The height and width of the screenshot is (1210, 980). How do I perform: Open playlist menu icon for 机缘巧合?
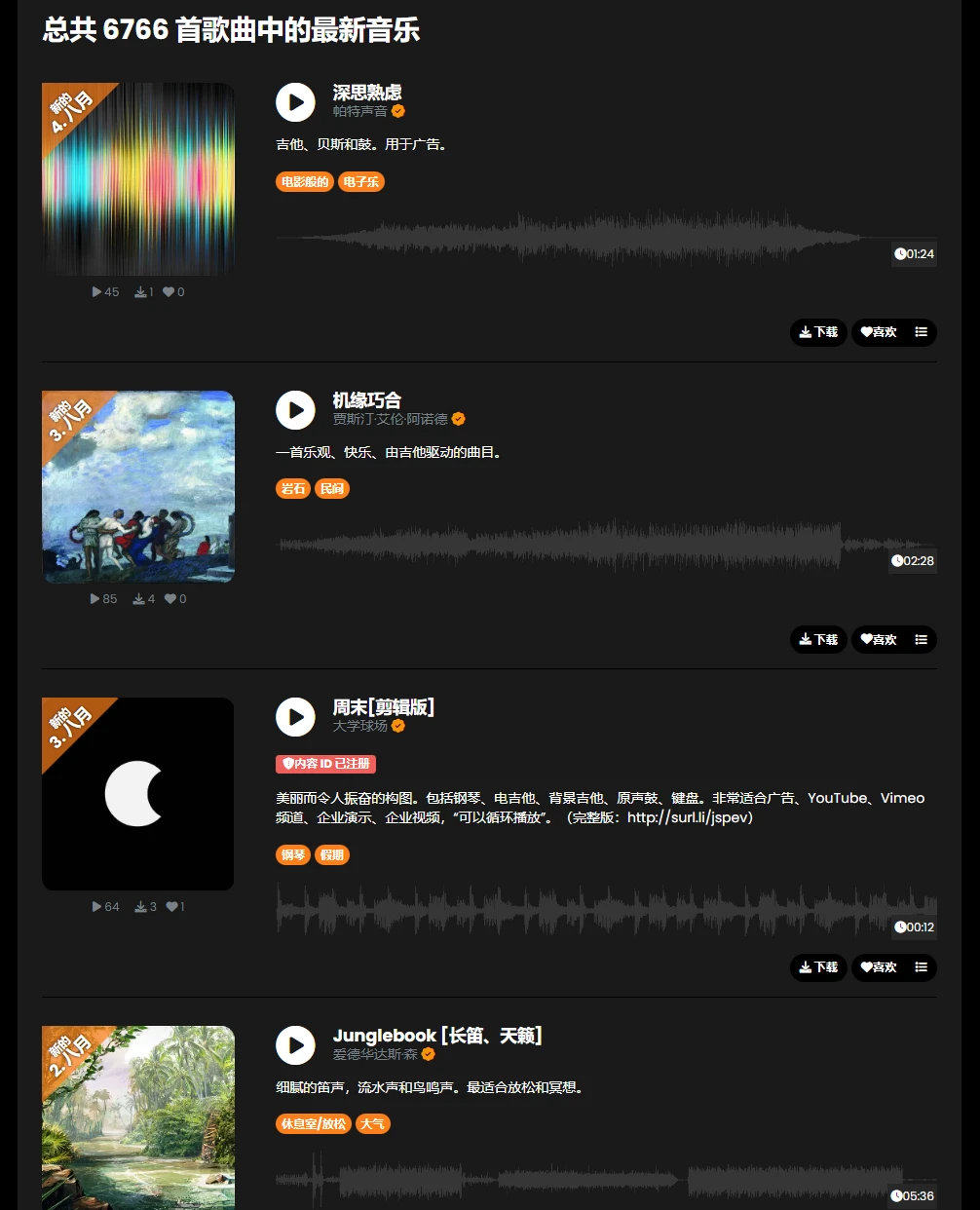(x=921, y=639)
